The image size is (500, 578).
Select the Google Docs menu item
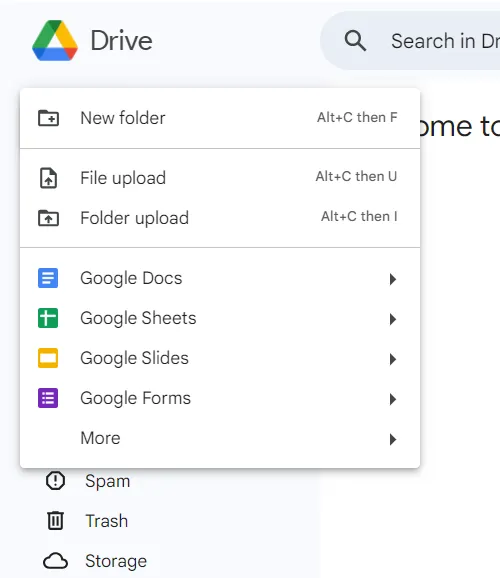pyautogui.click(x=220, y=278)
